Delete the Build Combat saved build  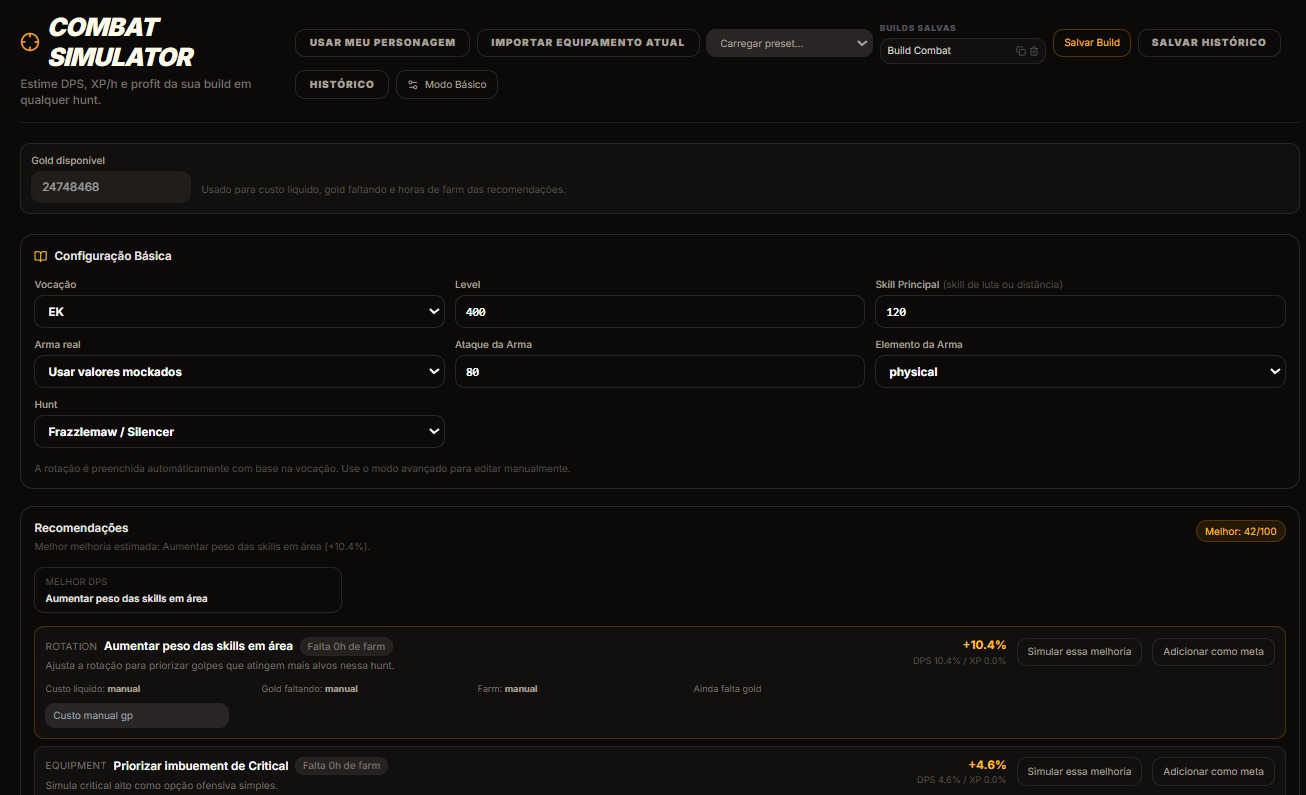tap(1034, 51)
